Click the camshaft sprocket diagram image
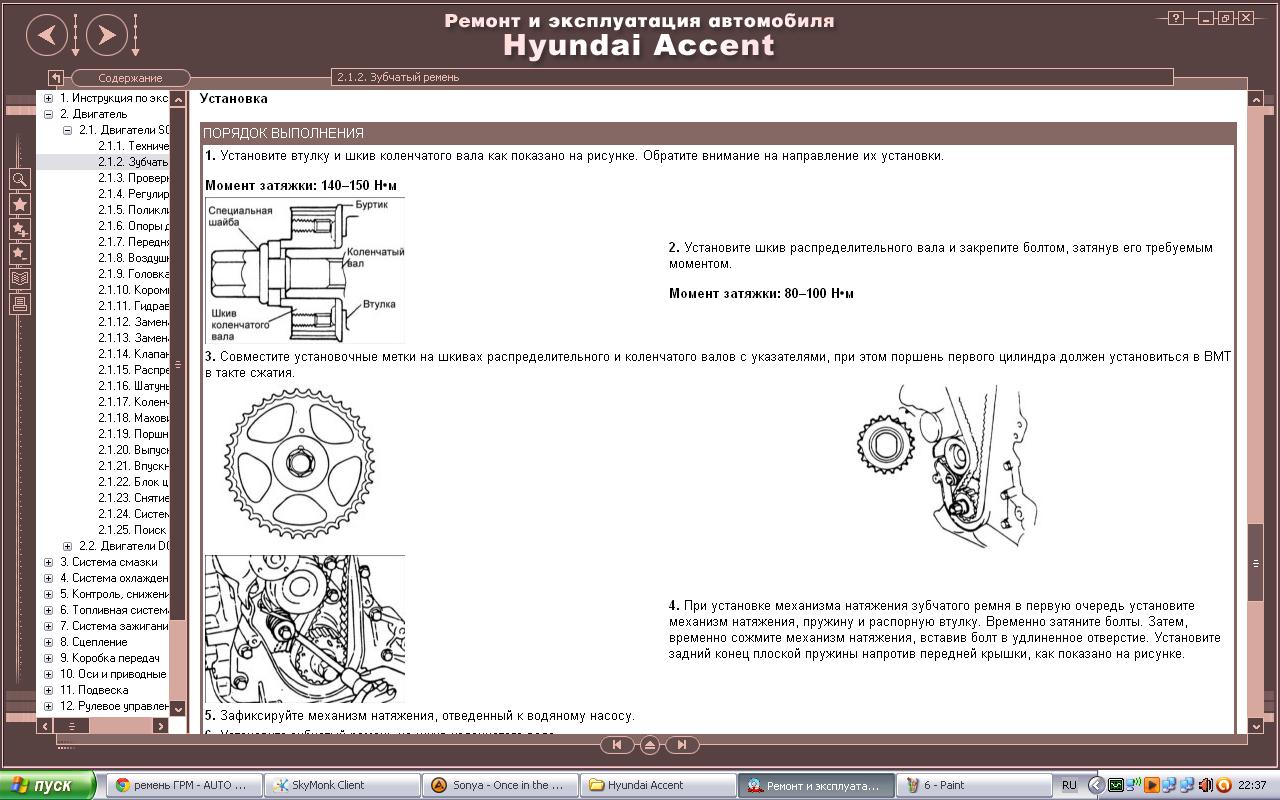The height and width of the screenshot is (800, 1280). click(x=298, y=465)
